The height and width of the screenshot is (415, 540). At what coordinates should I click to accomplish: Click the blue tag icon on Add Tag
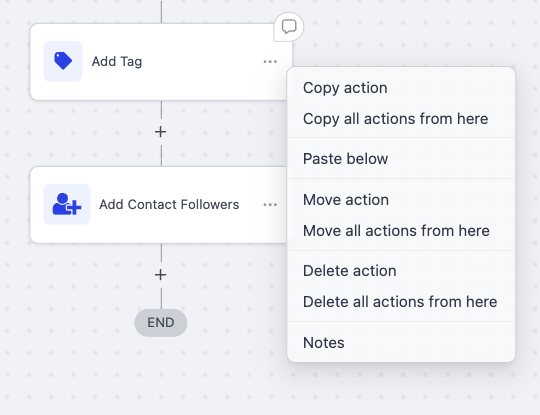pos(63,61)
